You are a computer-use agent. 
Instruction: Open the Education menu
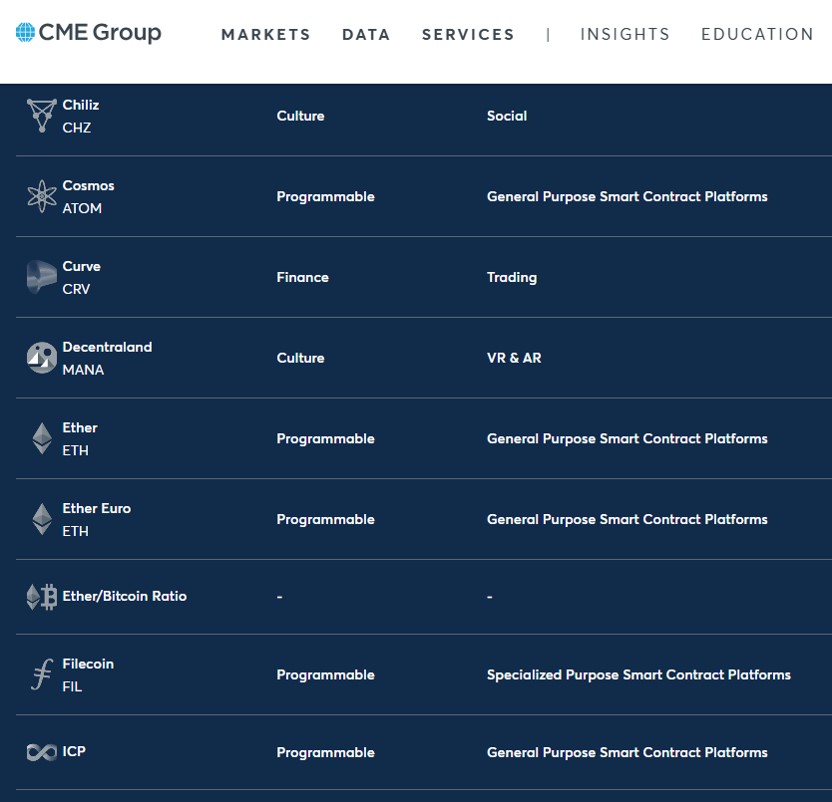pyautogui.click(x=757, y=35)
